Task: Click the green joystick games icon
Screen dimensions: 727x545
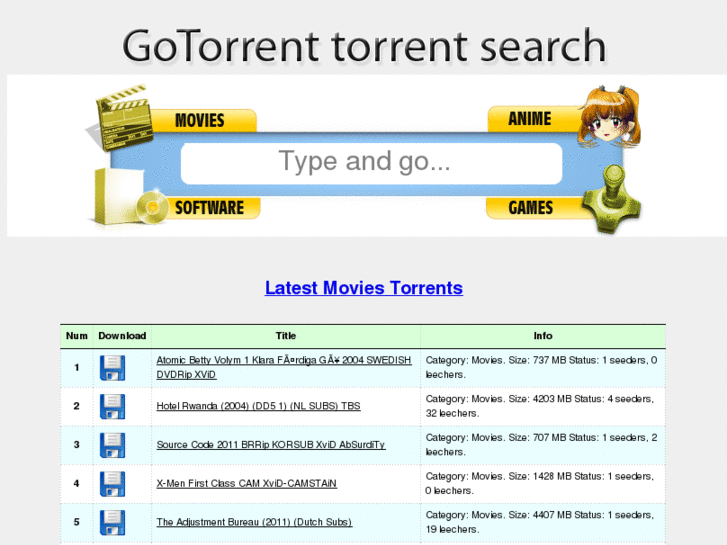Action: (x=612, y=199)
